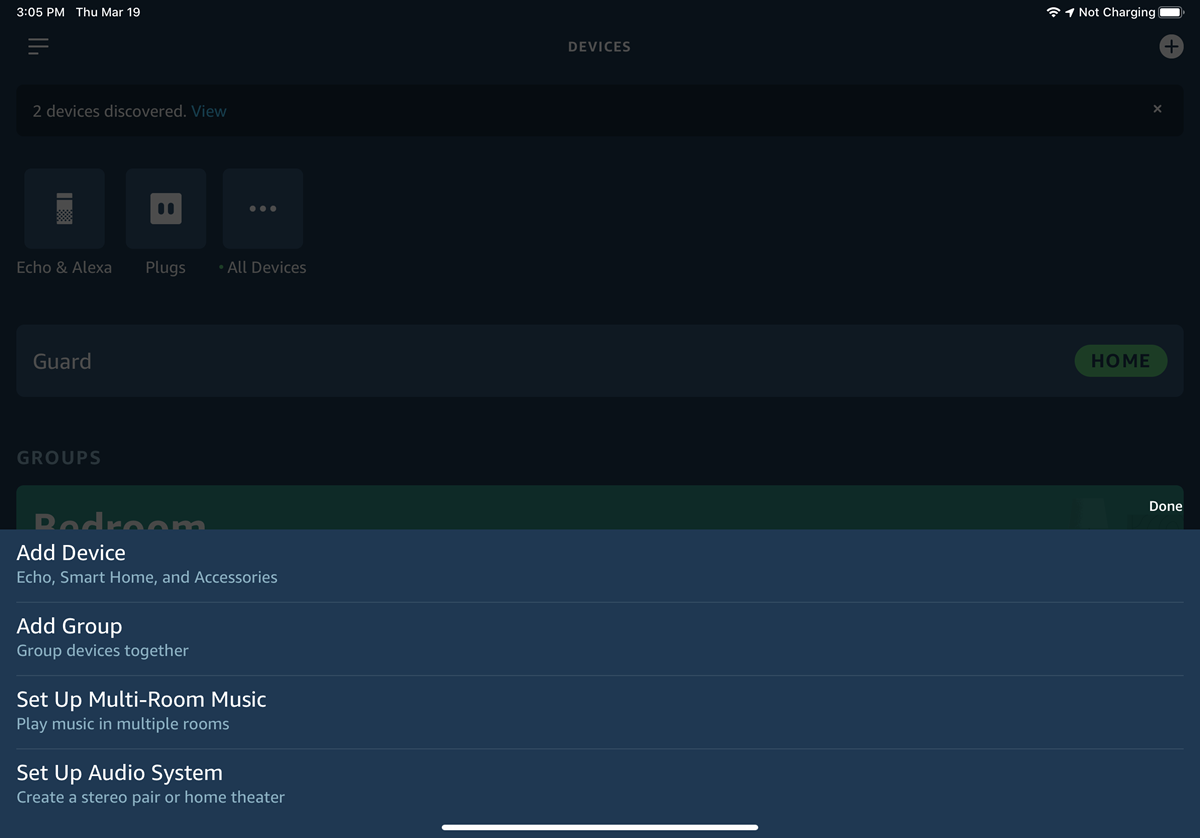Click 'Play music in multiple rooms' subtitle
The height and width of the screenshot is (838, 1200).
click(x=123, y=724)
